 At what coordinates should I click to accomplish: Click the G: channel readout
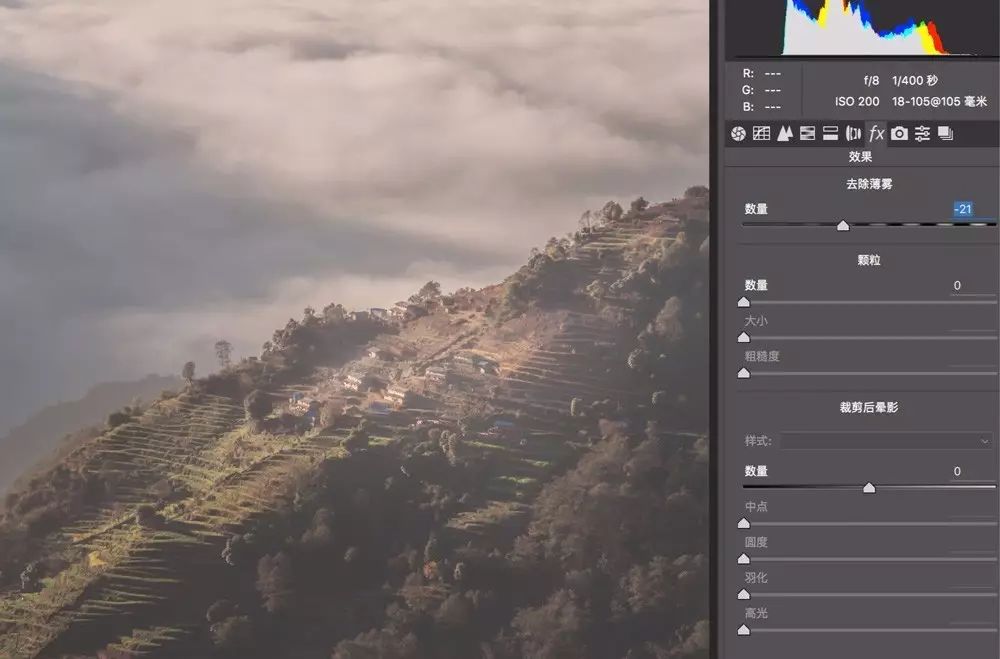pyautogui.click(x=761, y=90)
